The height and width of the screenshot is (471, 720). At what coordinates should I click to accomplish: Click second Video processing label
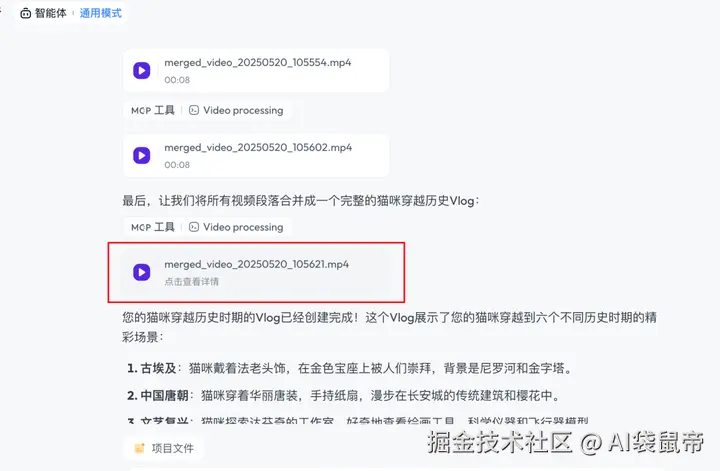point(243,227)
